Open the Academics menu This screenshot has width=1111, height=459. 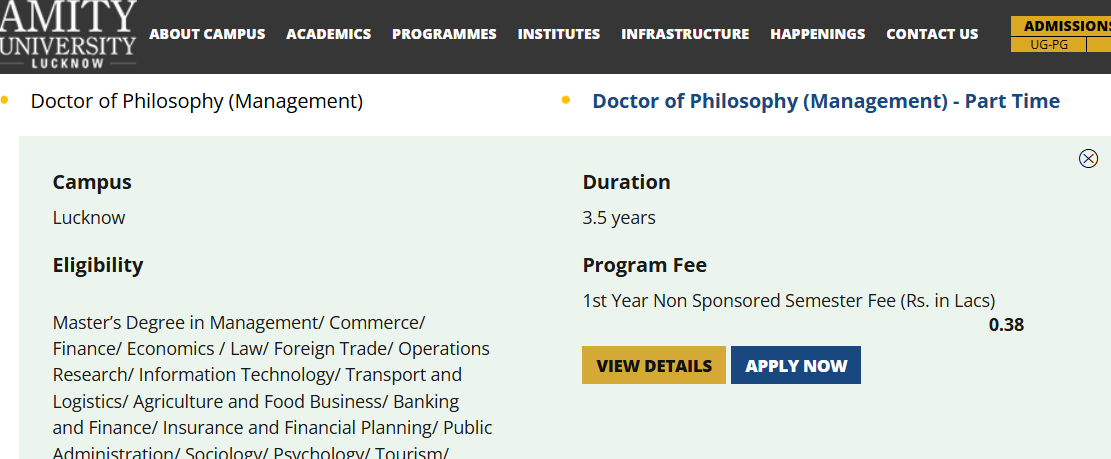(x=328, y=34)
